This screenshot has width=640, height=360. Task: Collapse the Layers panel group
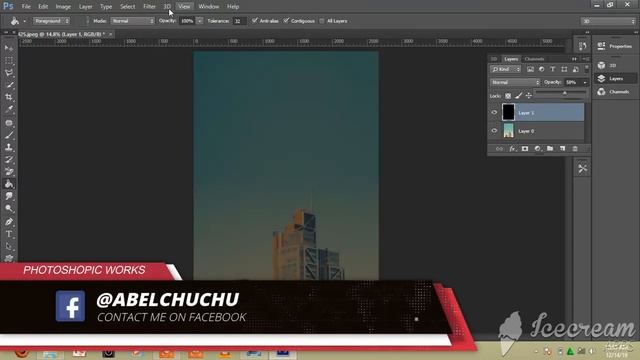[574, 59]
